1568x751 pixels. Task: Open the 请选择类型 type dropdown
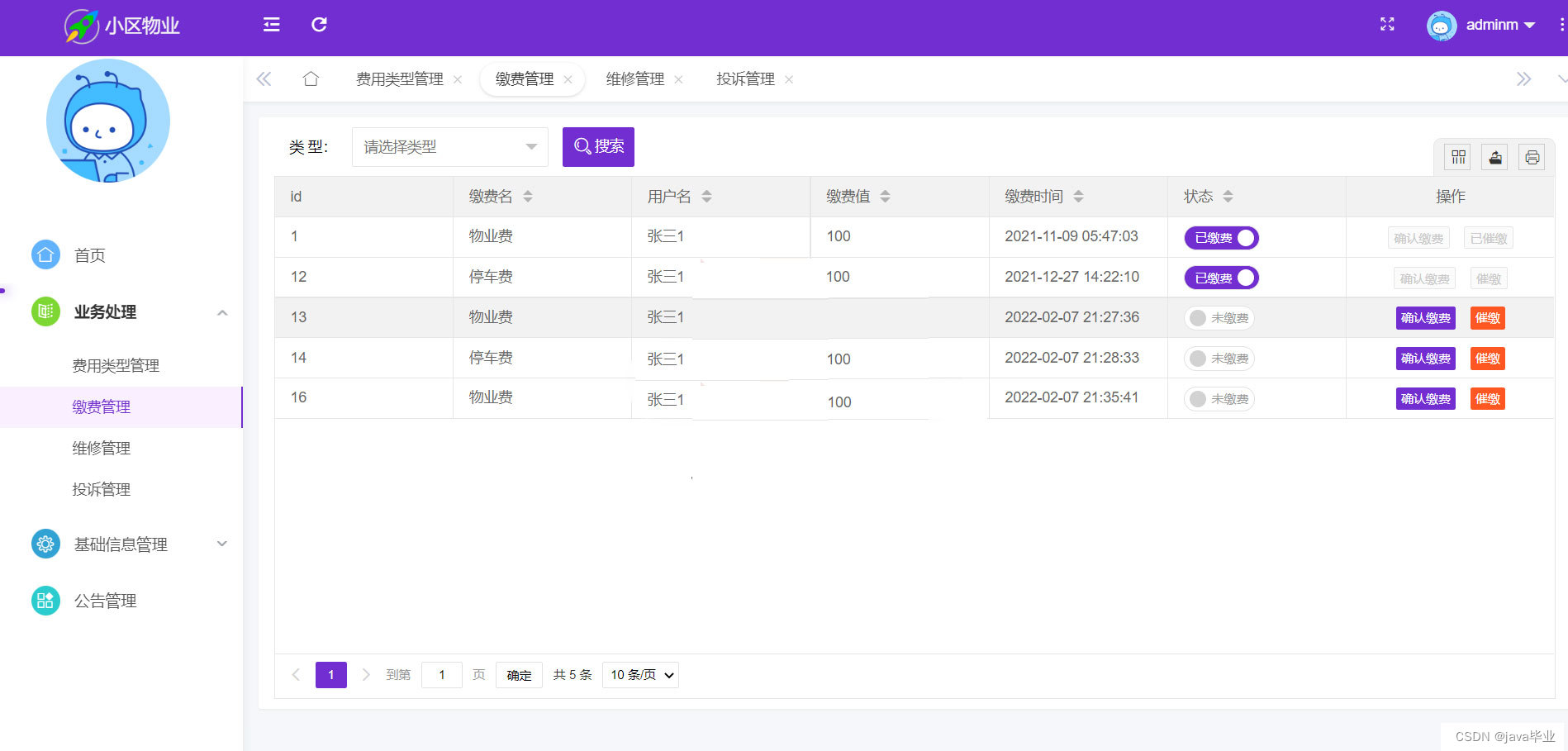[x=450, y=147]
